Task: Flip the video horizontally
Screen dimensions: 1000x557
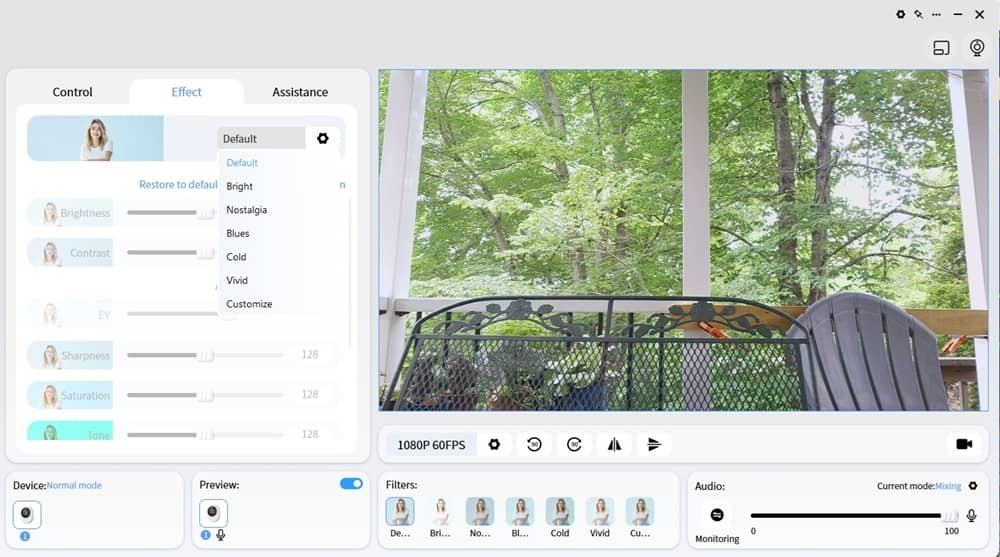Action: pos(614,444)
